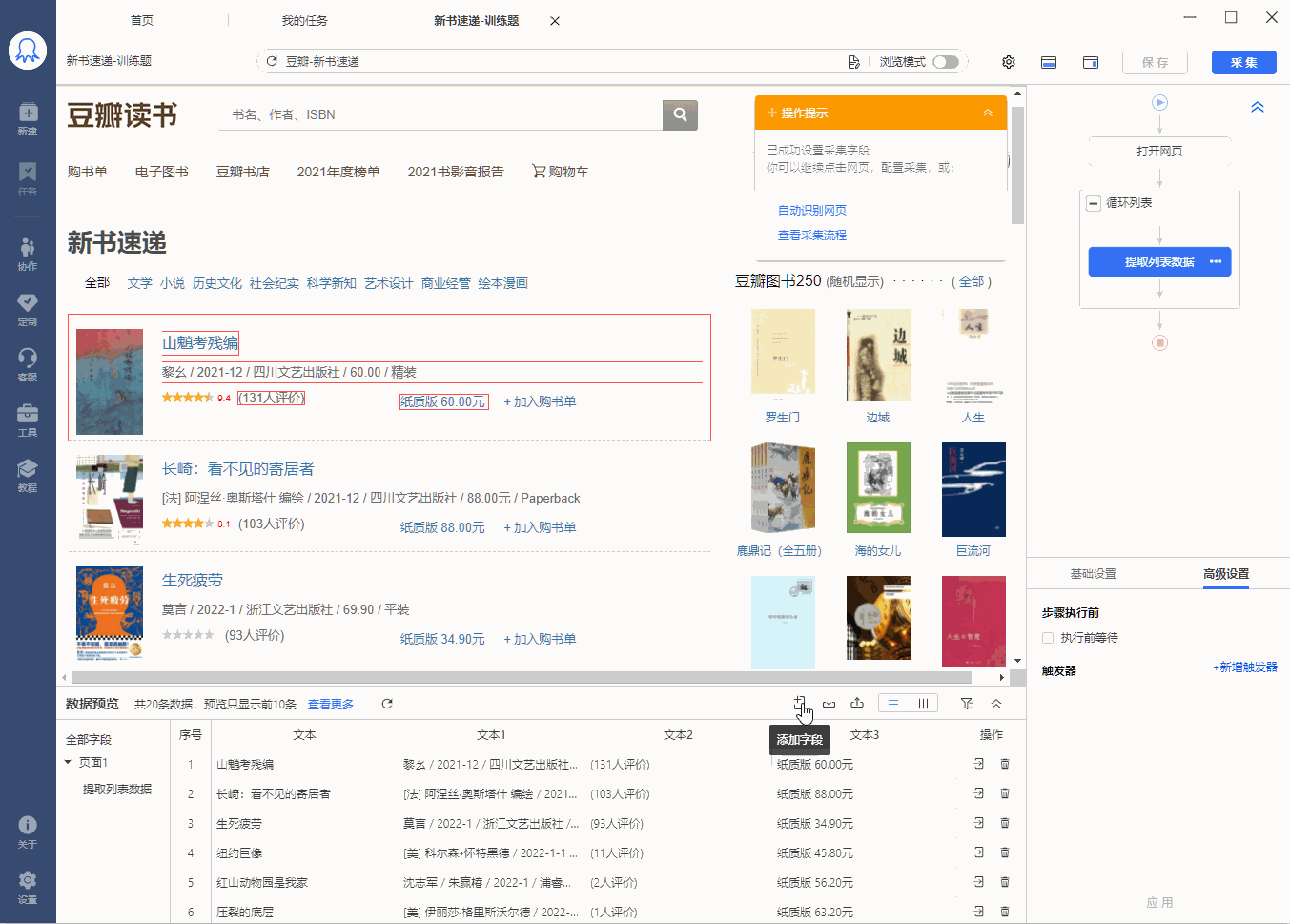Viewport: 1290px width, 924px height.
Task: Click the side-panel layout icon
Action: (1091, 62)
